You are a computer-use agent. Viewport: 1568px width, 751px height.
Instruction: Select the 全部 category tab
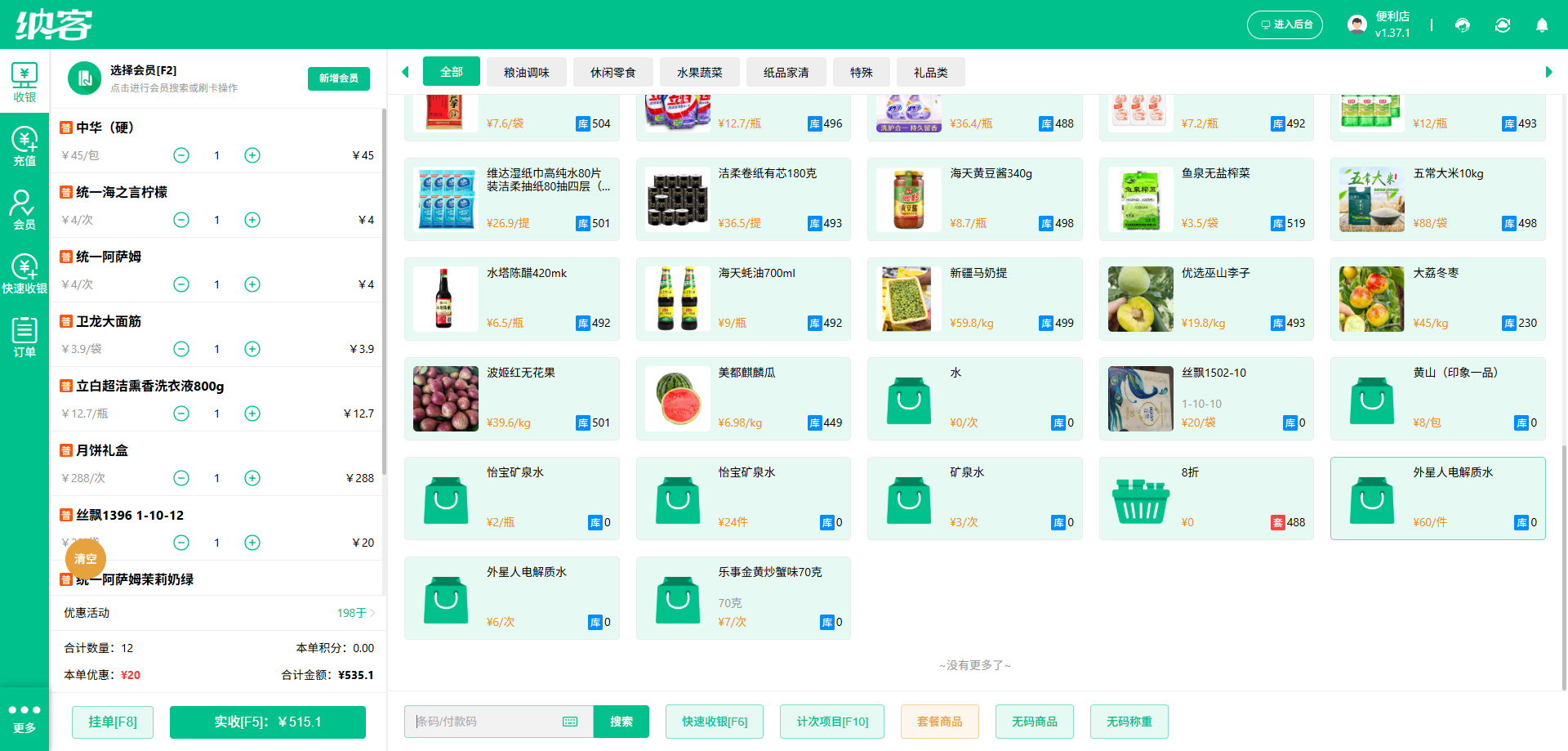coord(452,72)
